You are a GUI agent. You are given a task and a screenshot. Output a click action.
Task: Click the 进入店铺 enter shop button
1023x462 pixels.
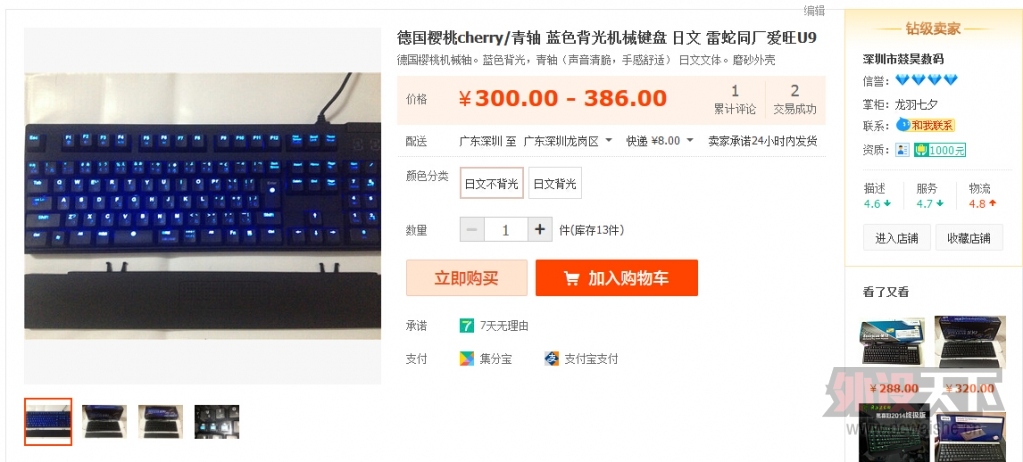point(896,238)
